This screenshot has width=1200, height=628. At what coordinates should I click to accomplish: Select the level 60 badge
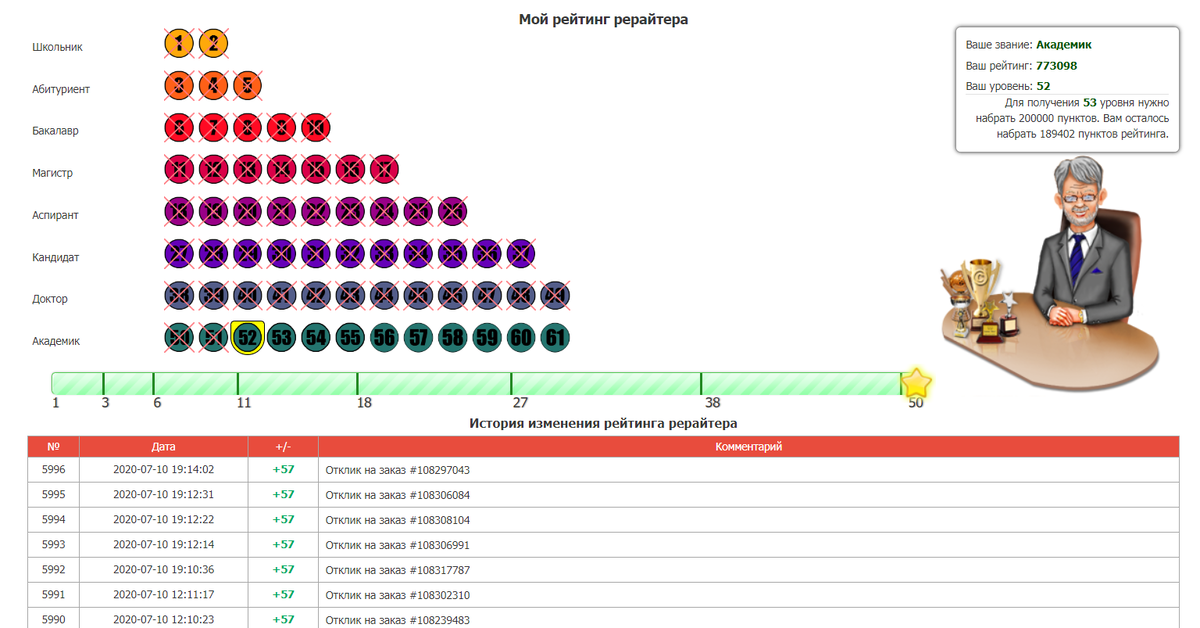coord(520,337)
